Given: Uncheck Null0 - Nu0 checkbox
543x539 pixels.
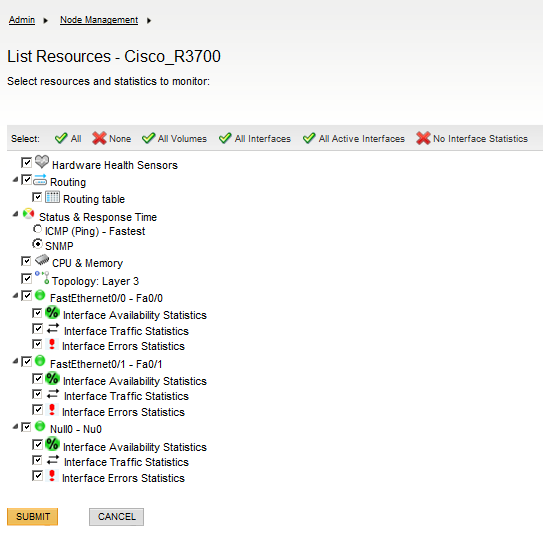Looking at the screenshot, I should [26, 427].
